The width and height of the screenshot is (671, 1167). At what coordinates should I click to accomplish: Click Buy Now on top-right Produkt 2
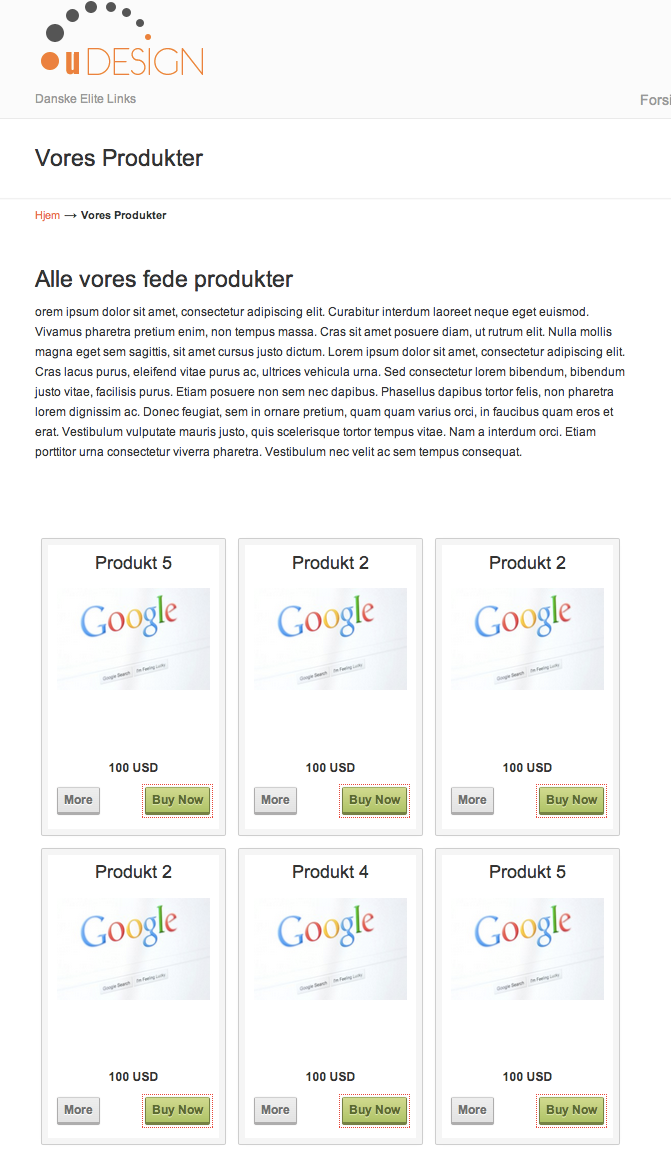point(571,800)
